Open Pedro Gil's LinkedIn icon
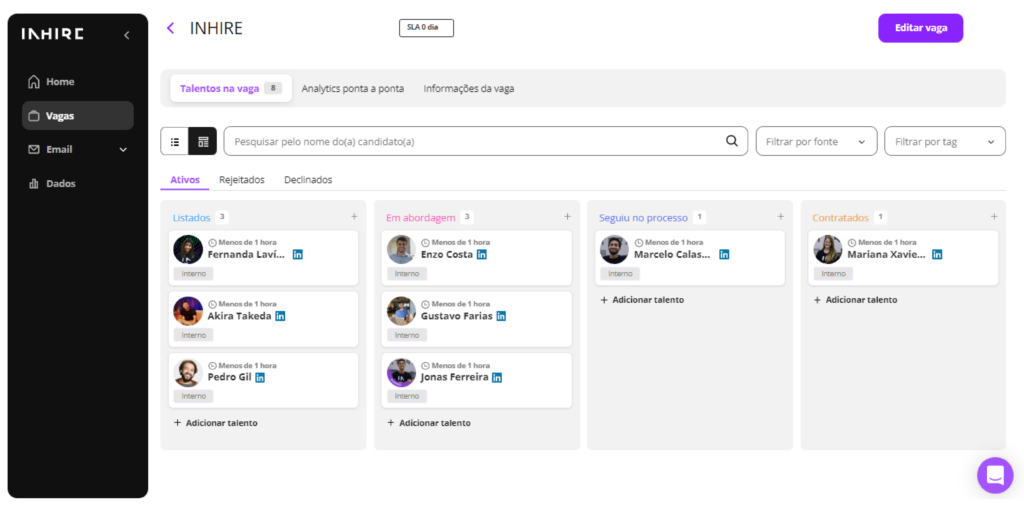Image resolution: width=1024 pixels, height=507 pixels. [x=260, y=378]
